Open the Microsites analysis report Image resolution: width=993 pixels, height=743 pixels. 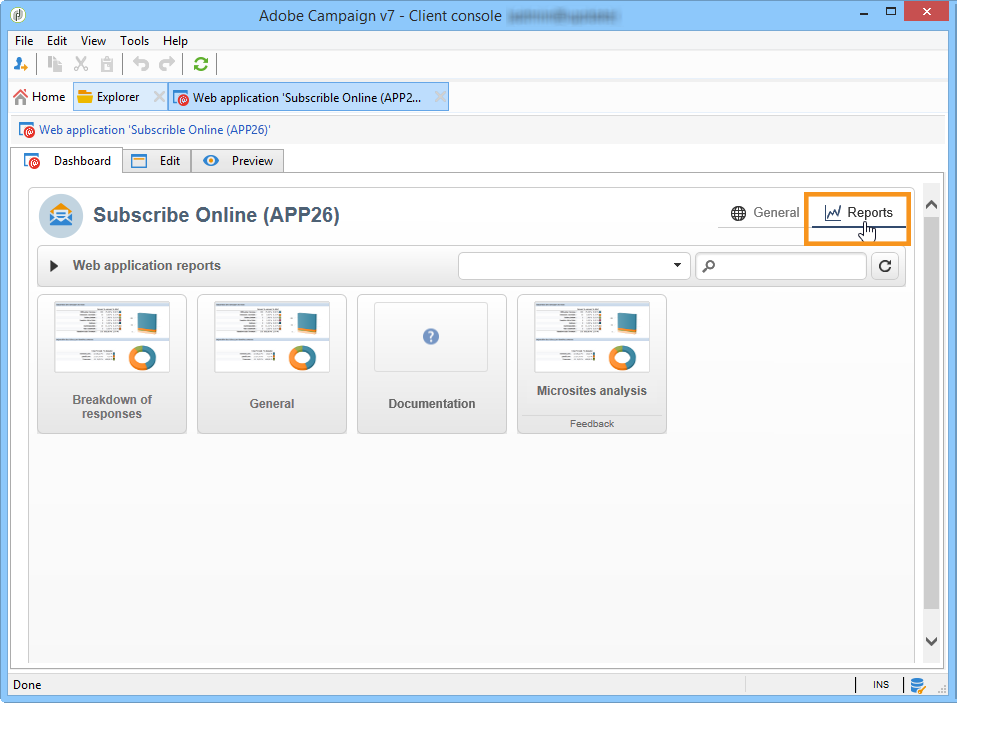[591, 364]
